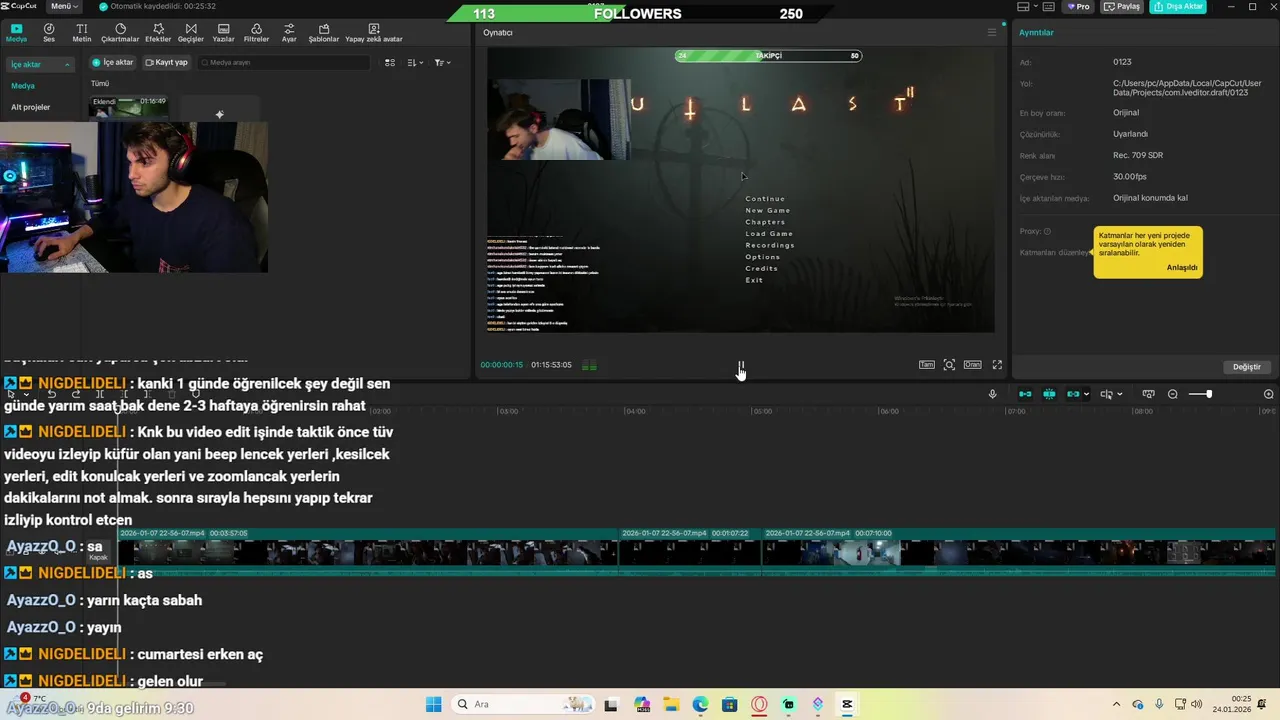Open the Efektler effects tab
The width and height of the screenshot is (1280, 720).
click(158, 33)
